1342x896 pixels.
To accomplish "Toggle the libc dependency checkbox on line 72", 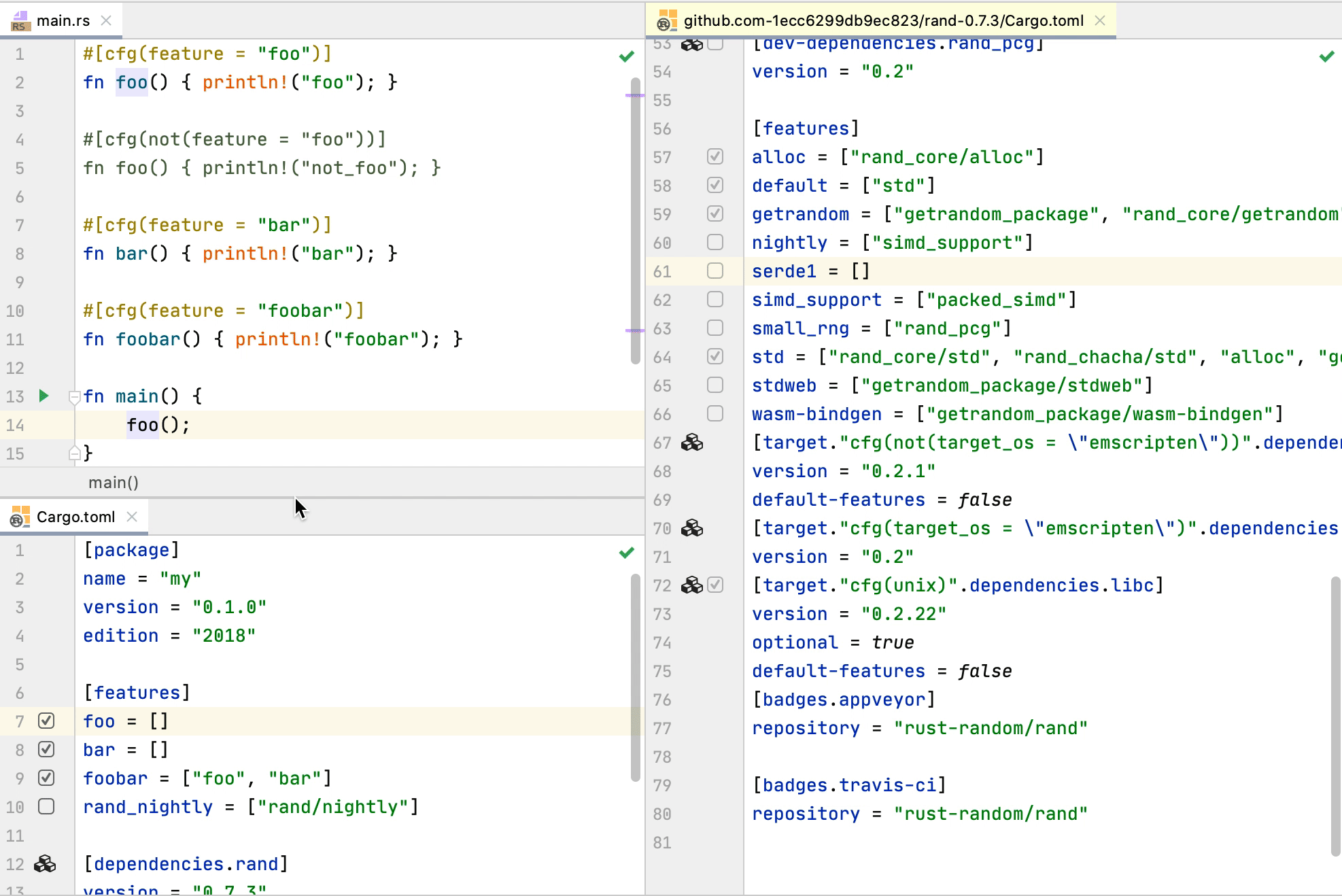I will pyautogui.click(x=715, y=585).
